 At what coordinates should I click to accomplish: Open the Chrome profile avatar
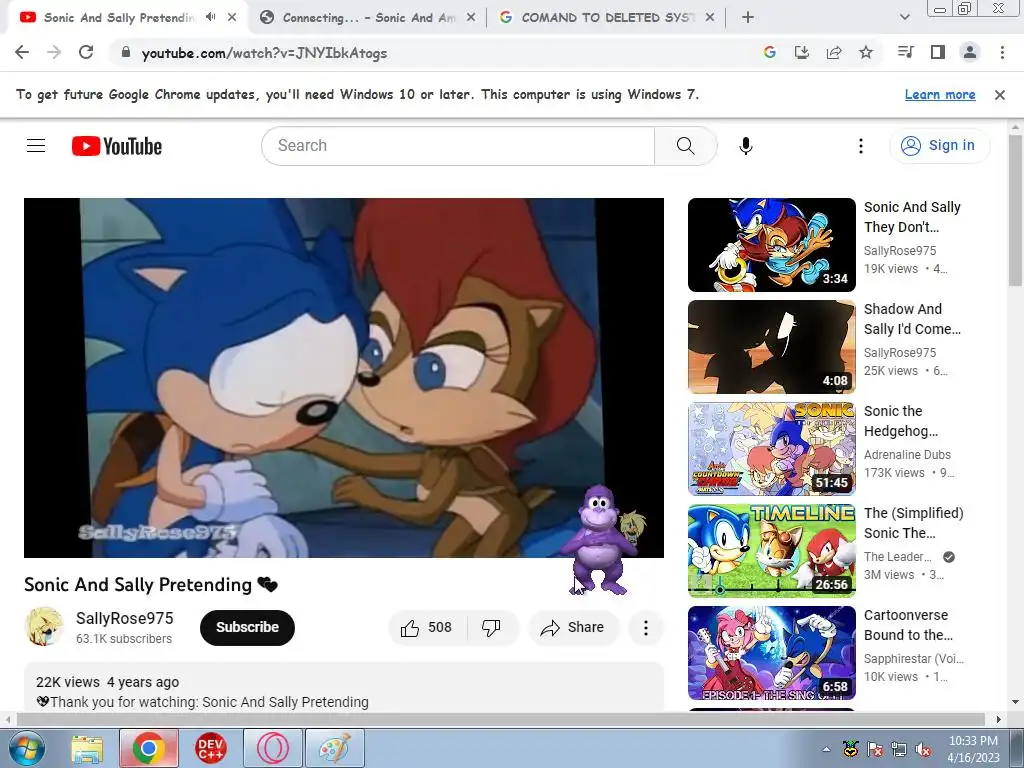click(970, 52)
